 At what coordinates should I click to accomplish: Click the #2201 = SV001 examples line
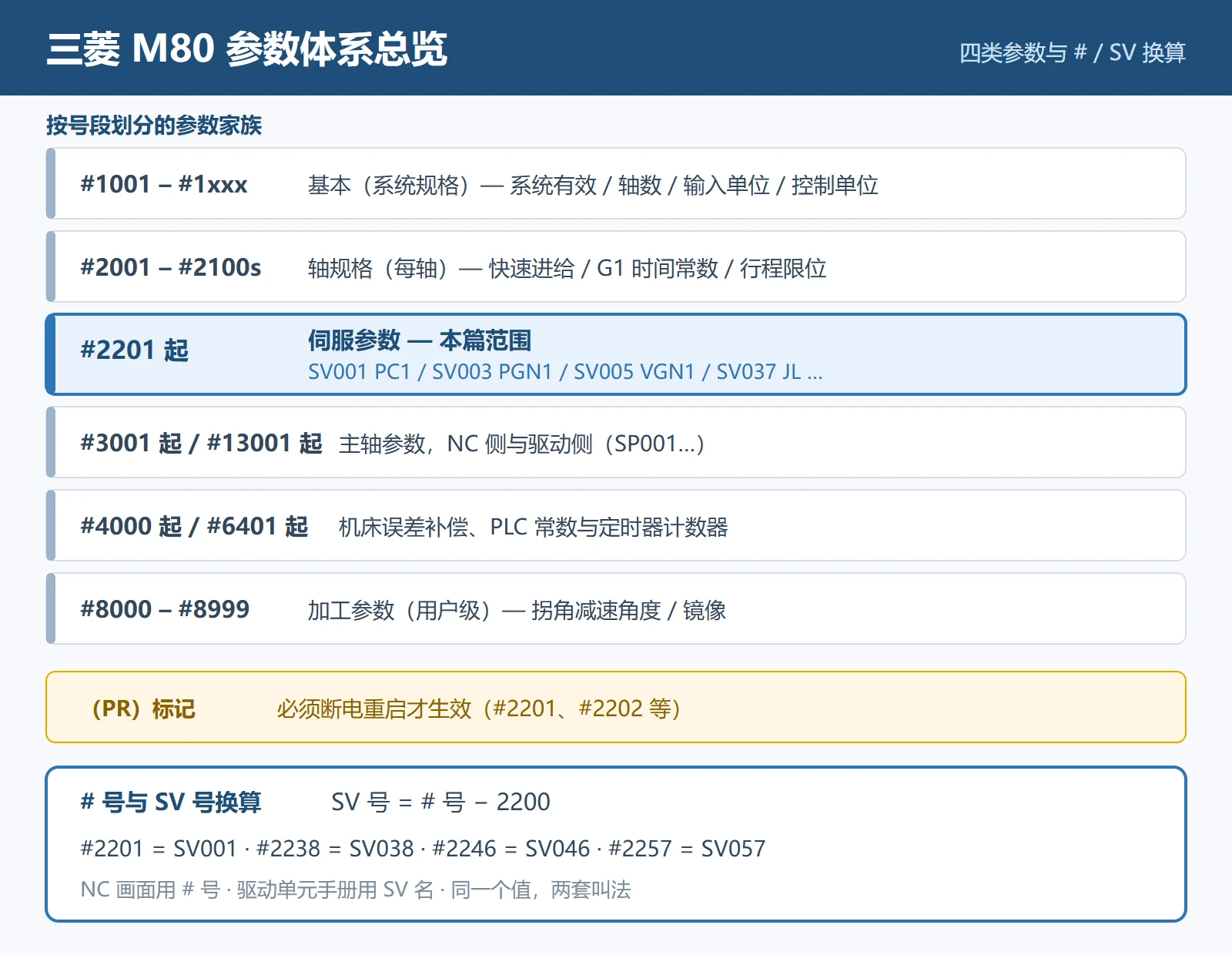click(423, 848)
